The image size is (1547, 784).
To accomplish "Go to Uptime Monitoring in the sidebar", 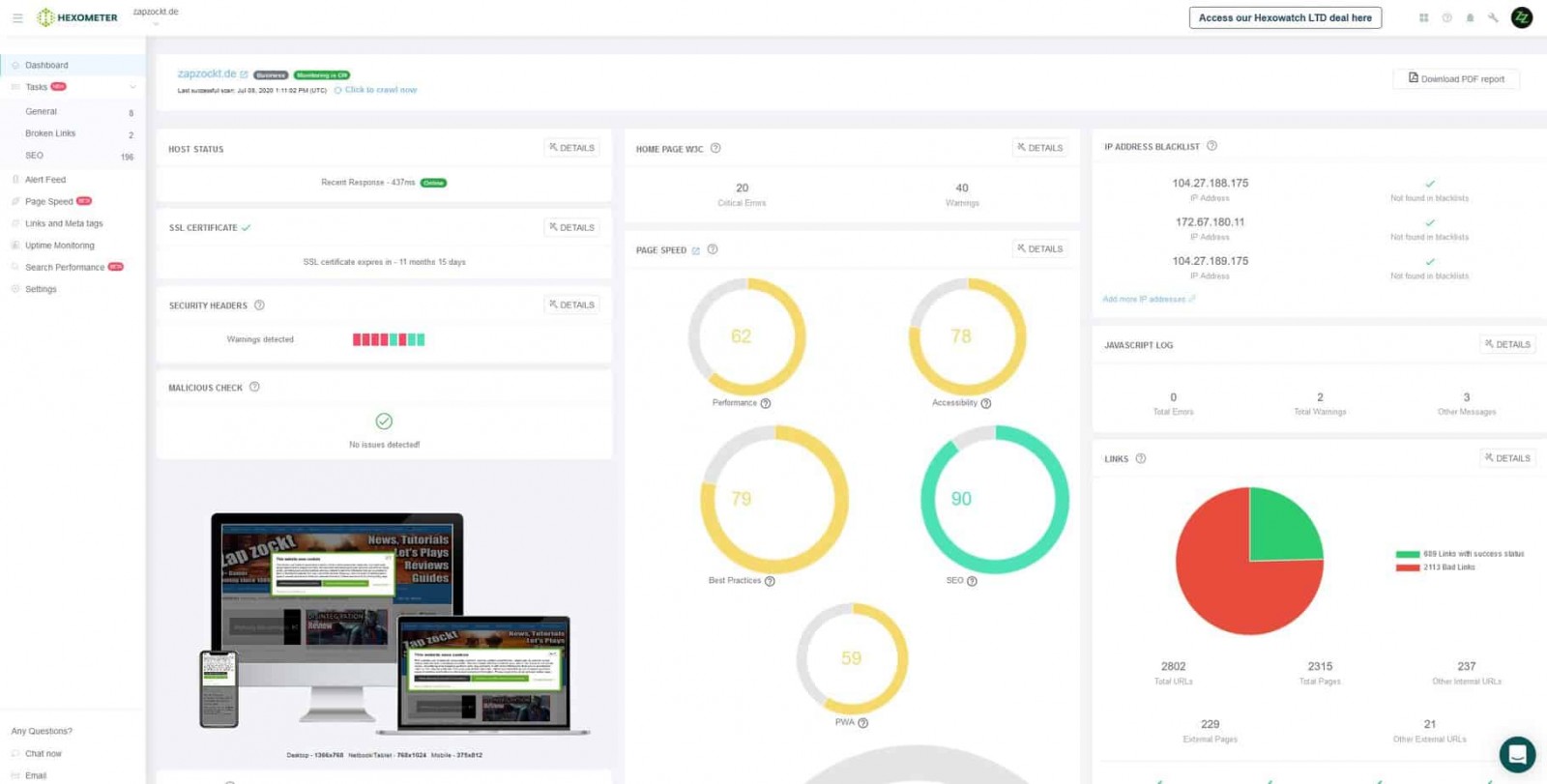I will [x=59, y=246].
